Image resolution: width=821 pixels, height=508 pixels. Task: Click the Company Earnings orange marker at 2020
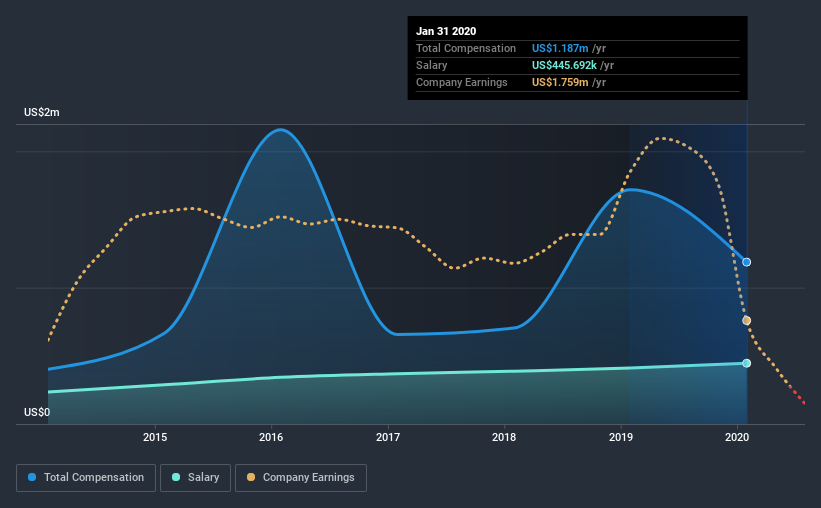click(x=747, y=321)
